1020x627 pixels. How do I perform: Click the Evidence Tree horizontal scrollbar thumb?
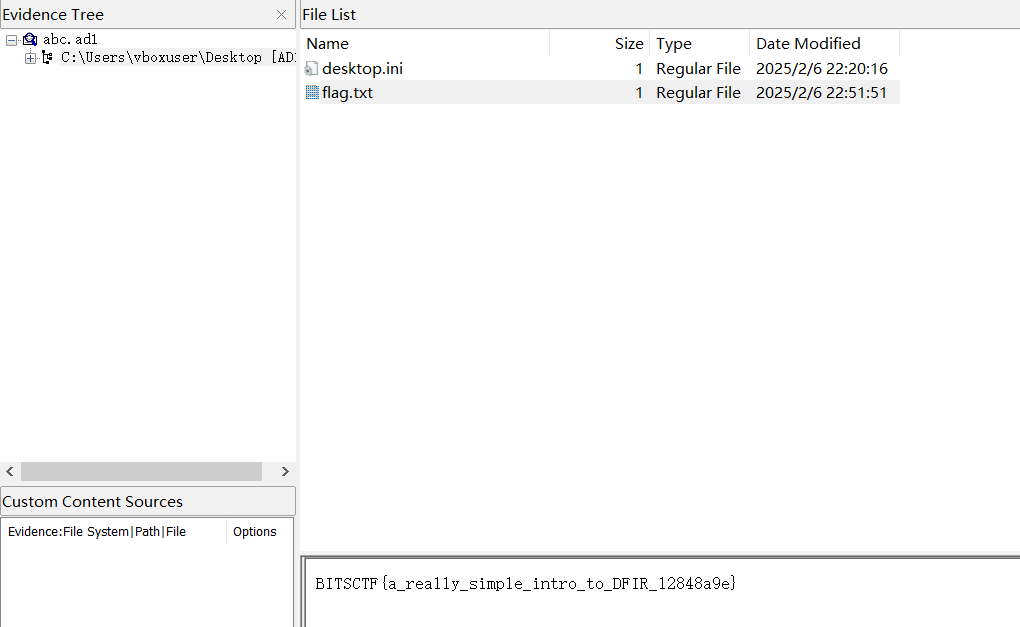[x=141, y=471]
